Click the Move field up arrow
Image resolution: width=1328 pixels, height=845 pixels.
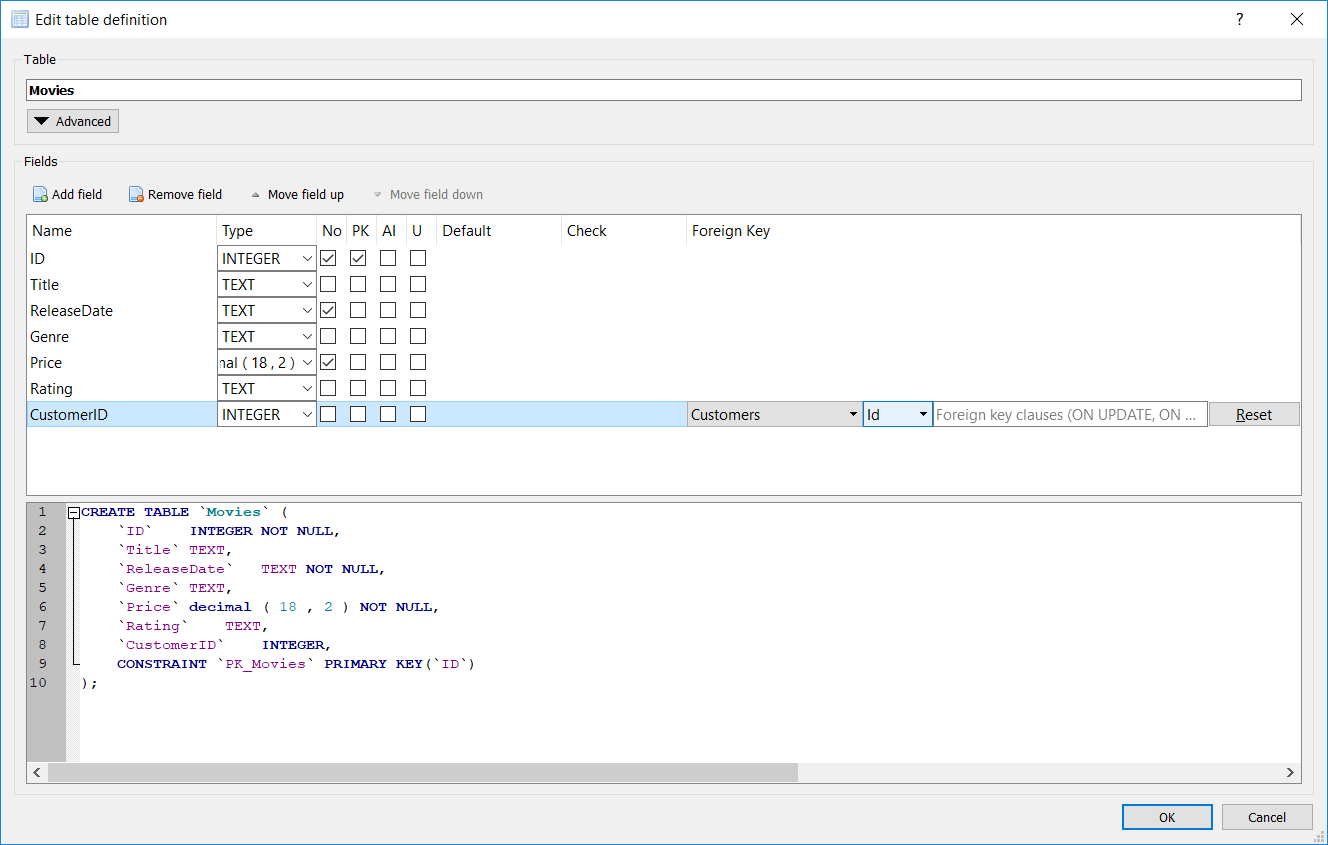pos(256,195)
